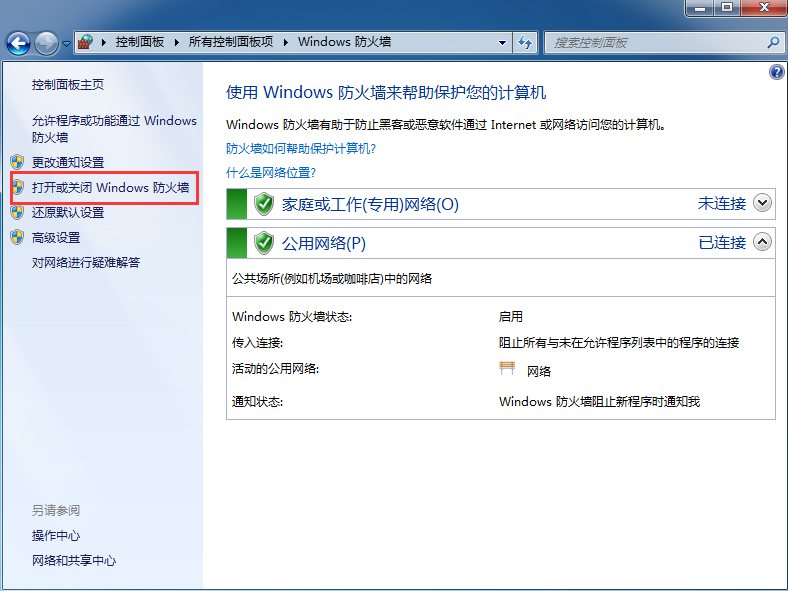Click the shield icon beside 高级设置
Screen dimensions: 788x591
(x=17, y=237)
